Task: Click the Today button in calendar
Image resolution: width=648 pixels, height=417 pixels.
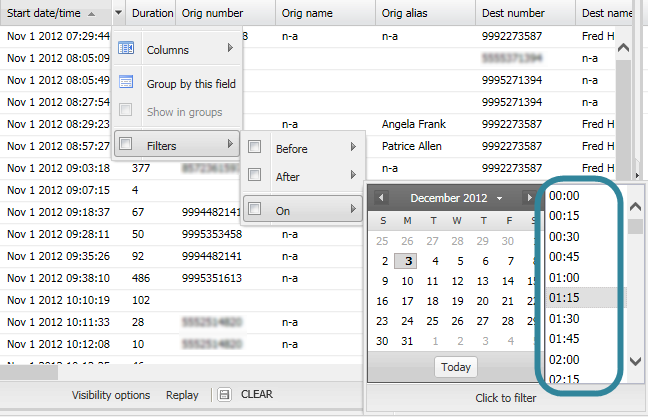Action: pos(455,367)
